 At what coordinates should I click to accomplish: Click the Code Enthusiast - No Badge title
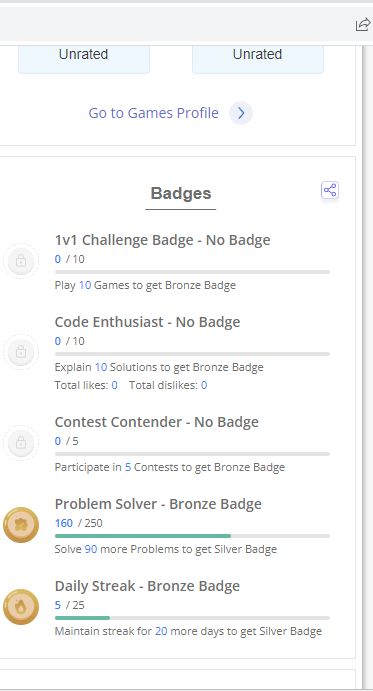[x=147, y=322]
